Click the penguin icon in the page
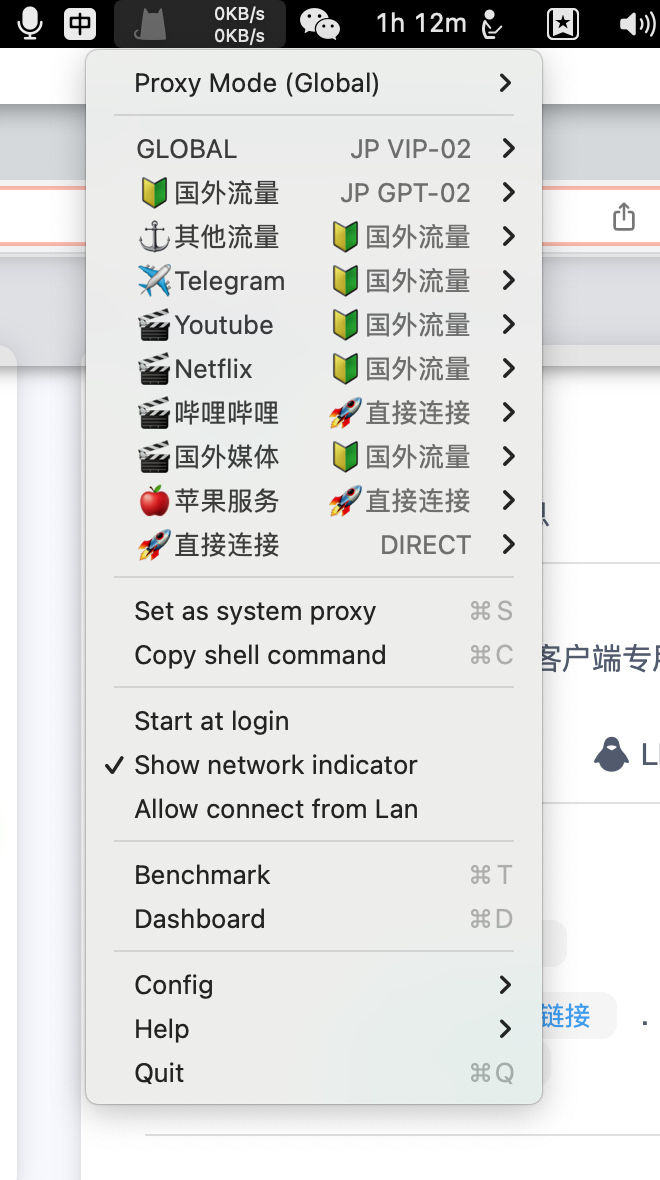 [x=611, y=755]
